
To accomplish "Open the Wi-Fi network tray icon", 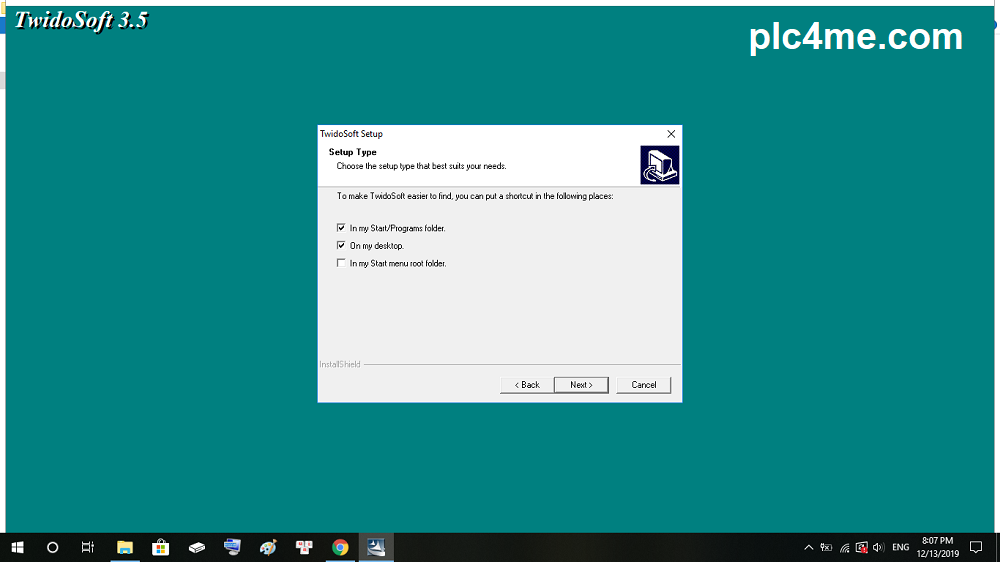I will coord(844,547).
